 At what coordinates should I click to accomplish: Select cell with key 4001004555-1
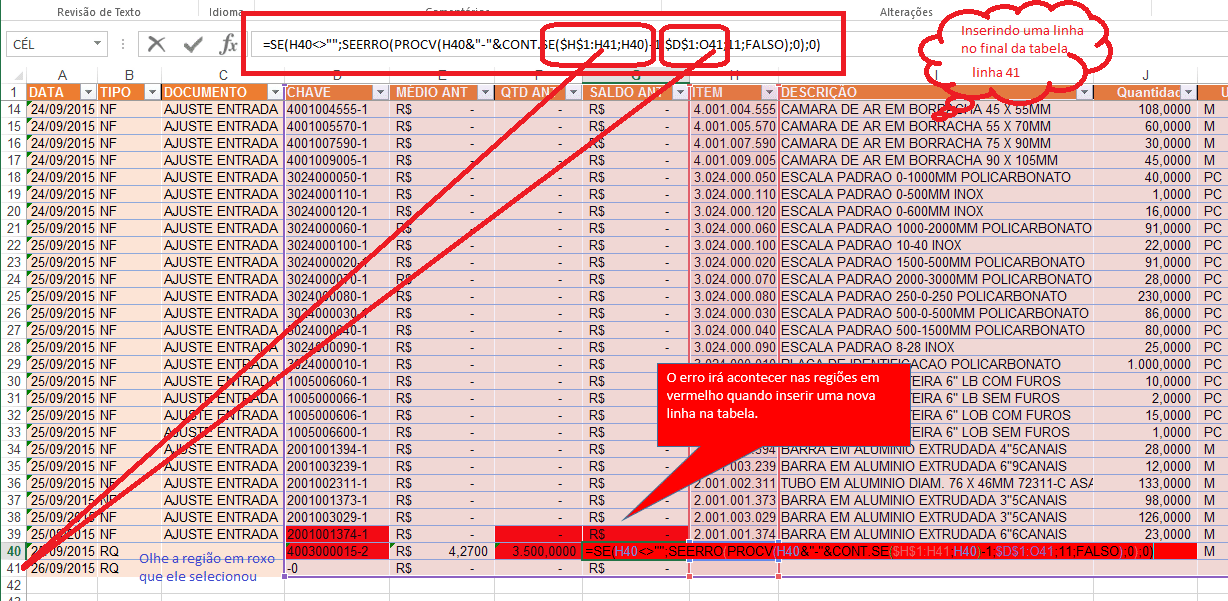pyautogui.click(x=337, y=109)
